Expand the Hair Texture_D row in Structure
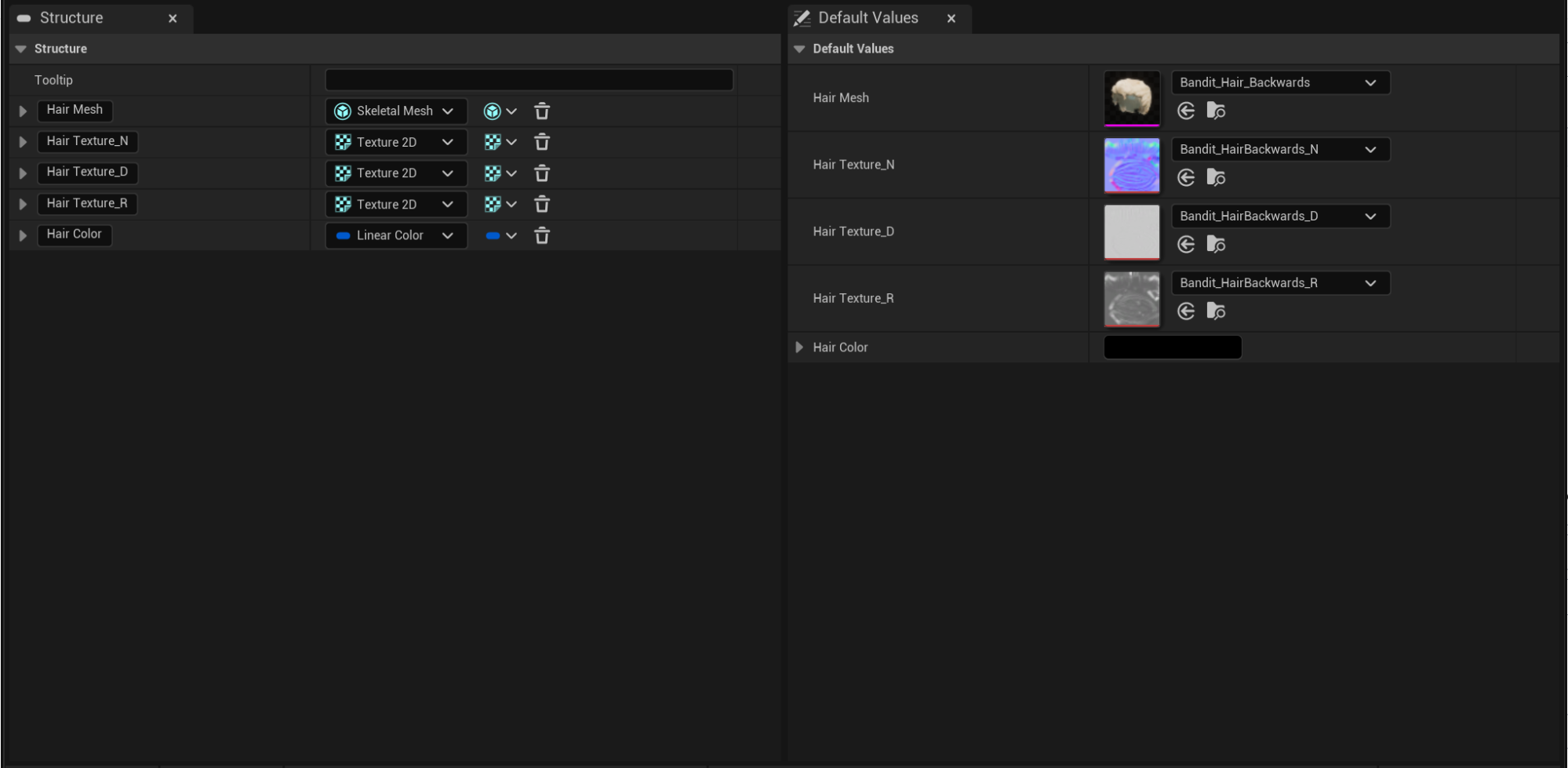Image resolution: width=1568 pixels, height=768 pixels. point(23,173)
